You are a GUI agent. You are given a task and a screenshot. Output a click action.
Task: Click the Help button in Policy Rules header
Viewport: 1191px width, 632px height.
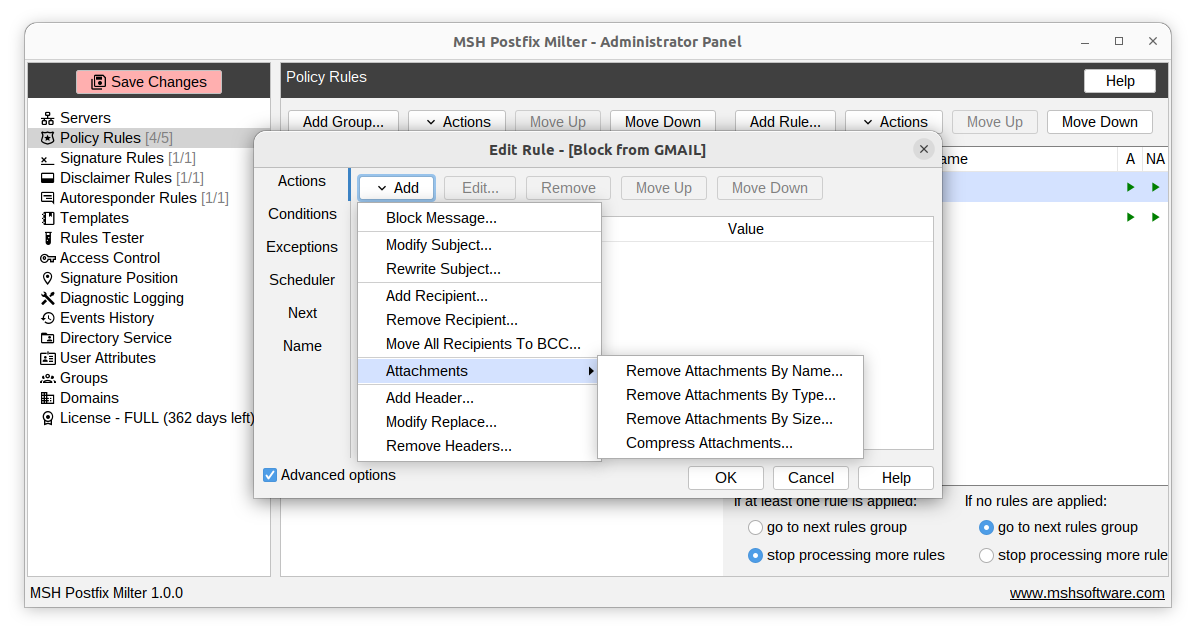coord(1120,81)
